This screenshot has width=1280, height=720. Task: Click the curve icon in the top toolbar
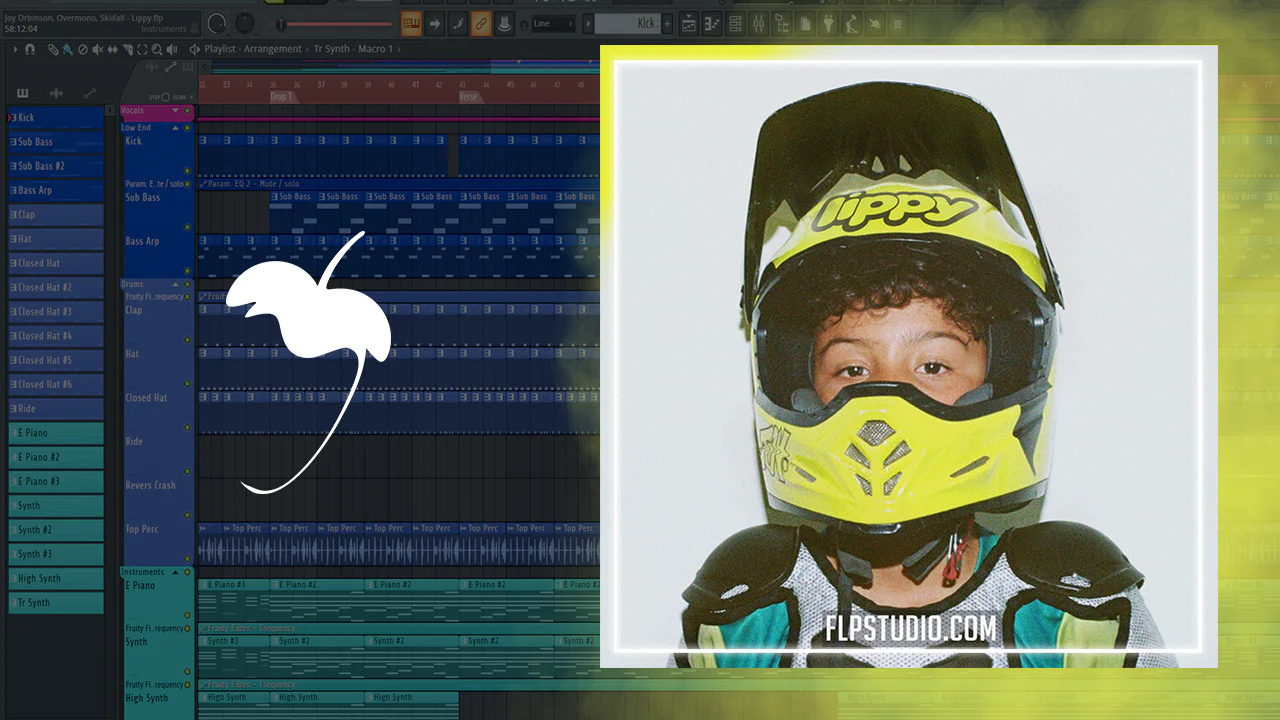(x=458, y=23)
